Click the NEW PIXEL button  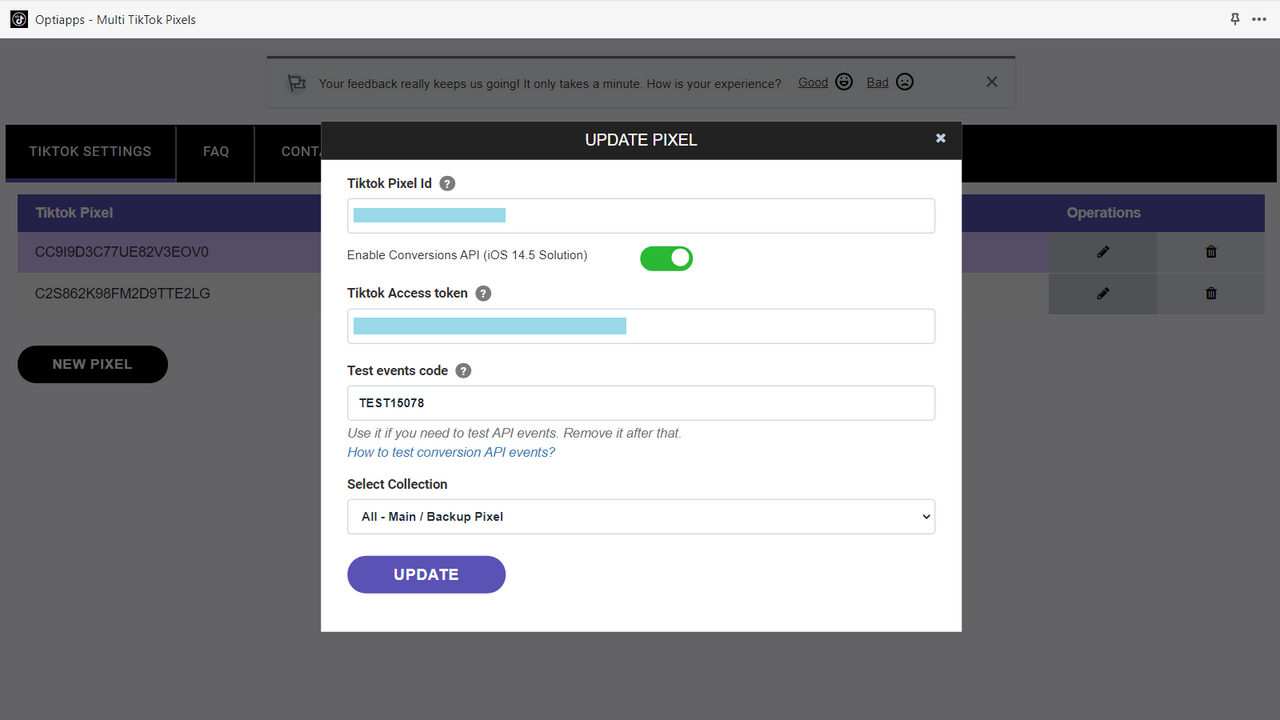tap(92, 364)
